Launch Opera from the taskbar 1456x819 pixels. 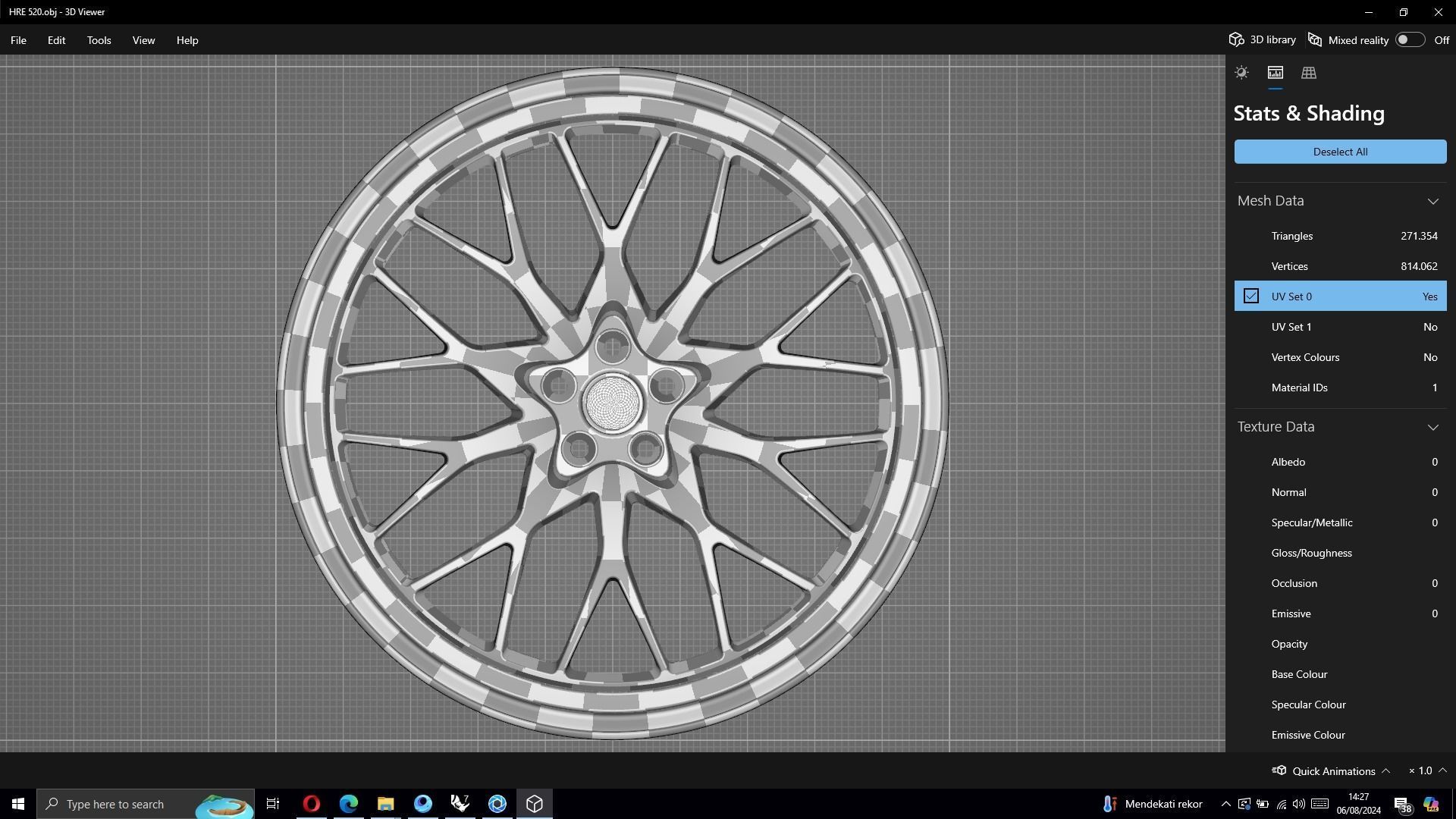(312, 804)
